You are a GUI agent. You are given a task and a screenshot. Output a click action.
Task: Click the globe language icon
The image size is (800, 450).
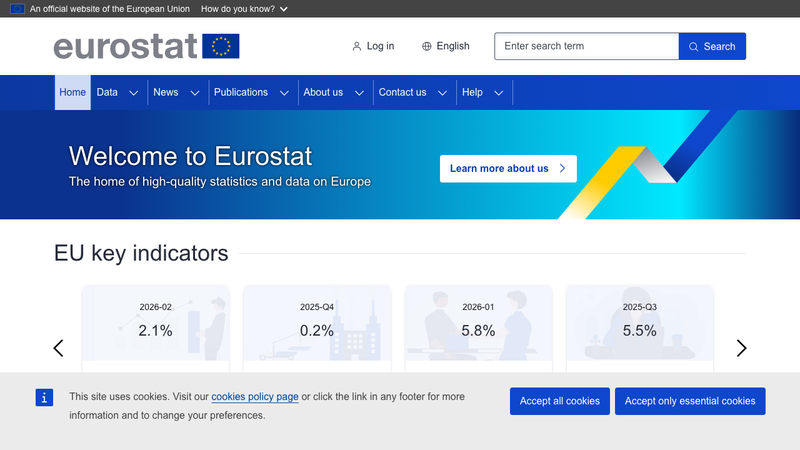[427, 46]
